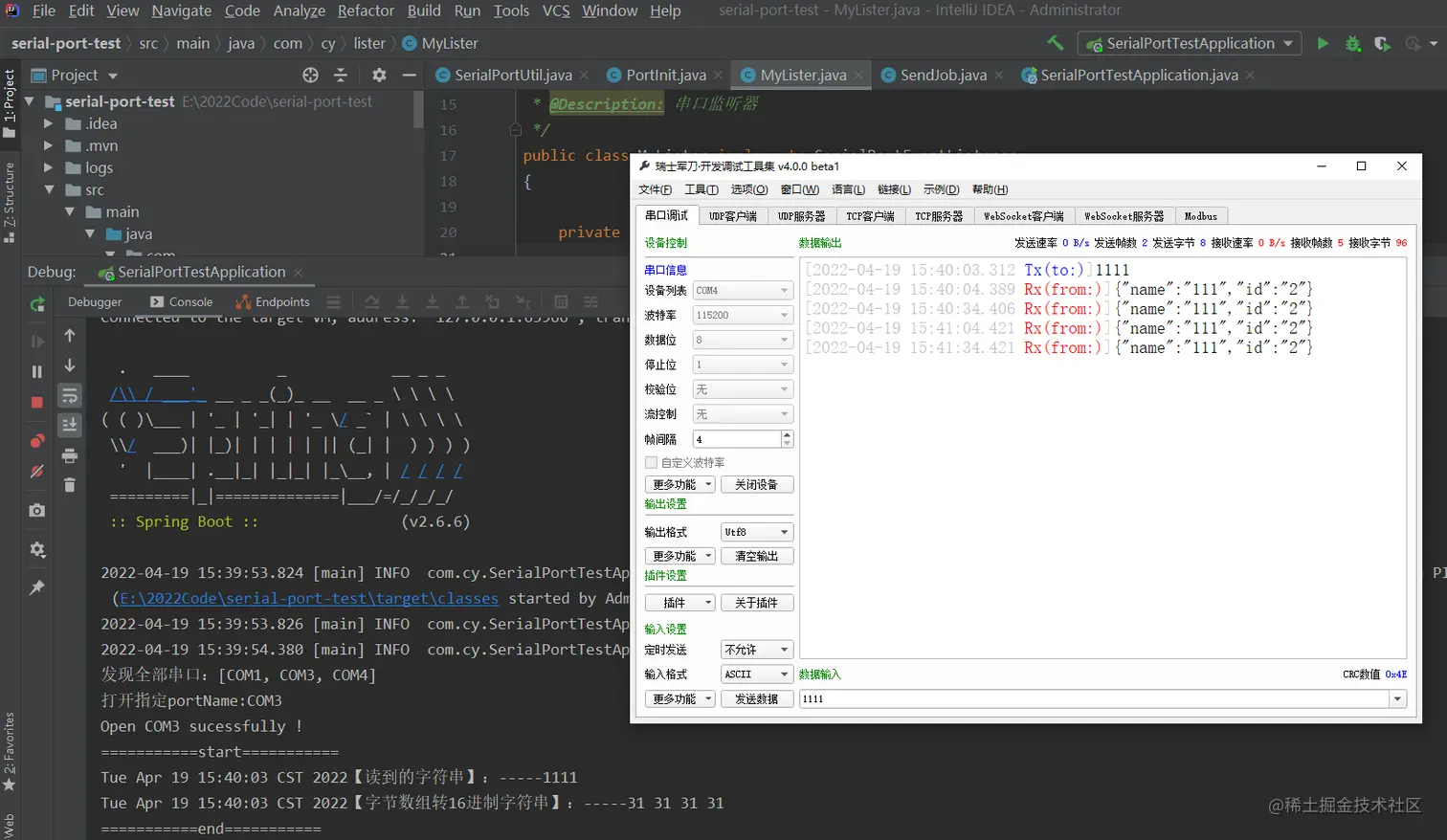Image resolution: width=1447 pixels, height=840 pixels.
Task: Open the 插件 dropdown button
Action: [680, 603]
